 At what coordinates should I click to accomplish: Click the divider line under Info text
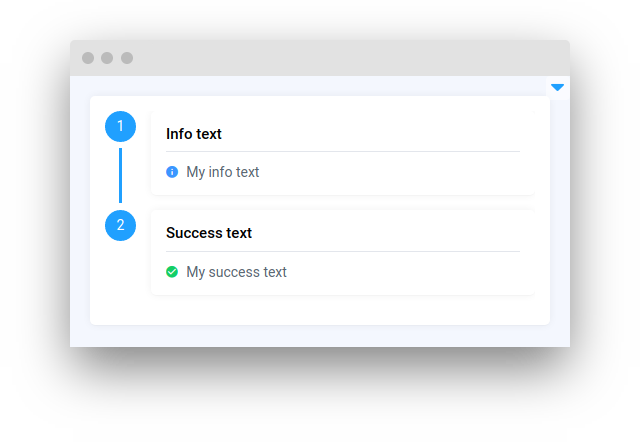[x=342, y=151]
